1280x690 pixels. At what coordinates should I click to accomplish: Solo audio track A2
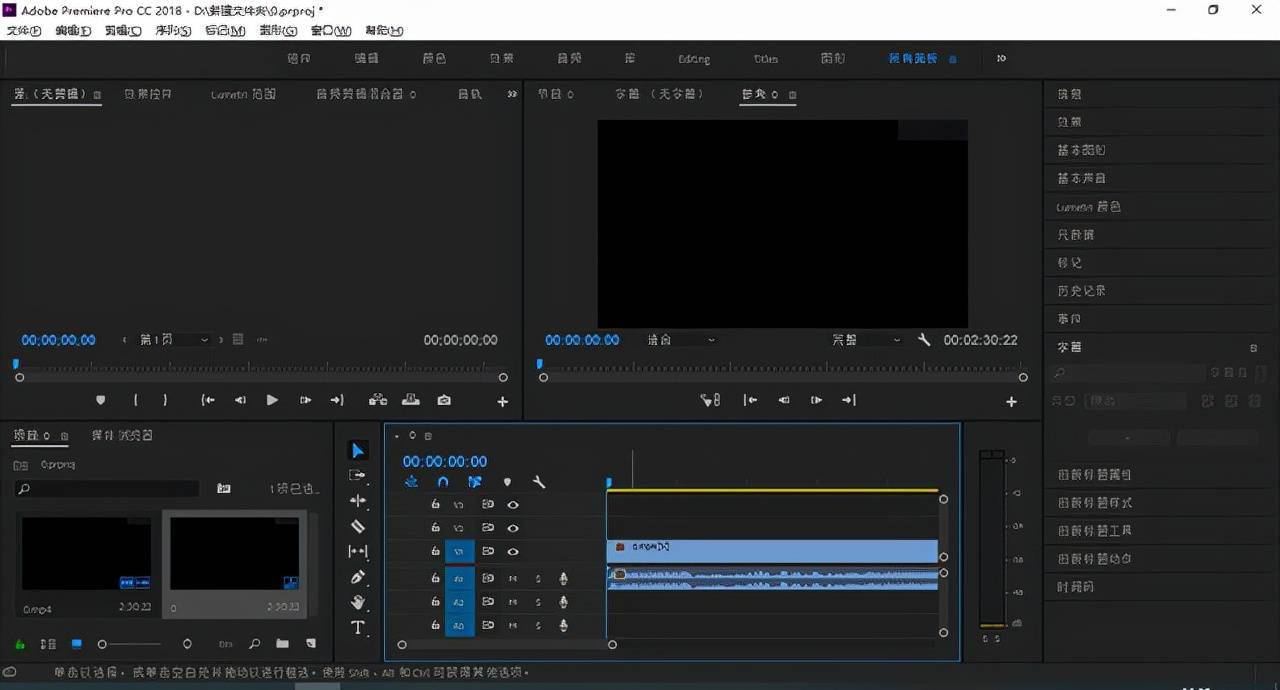(538, 602)
